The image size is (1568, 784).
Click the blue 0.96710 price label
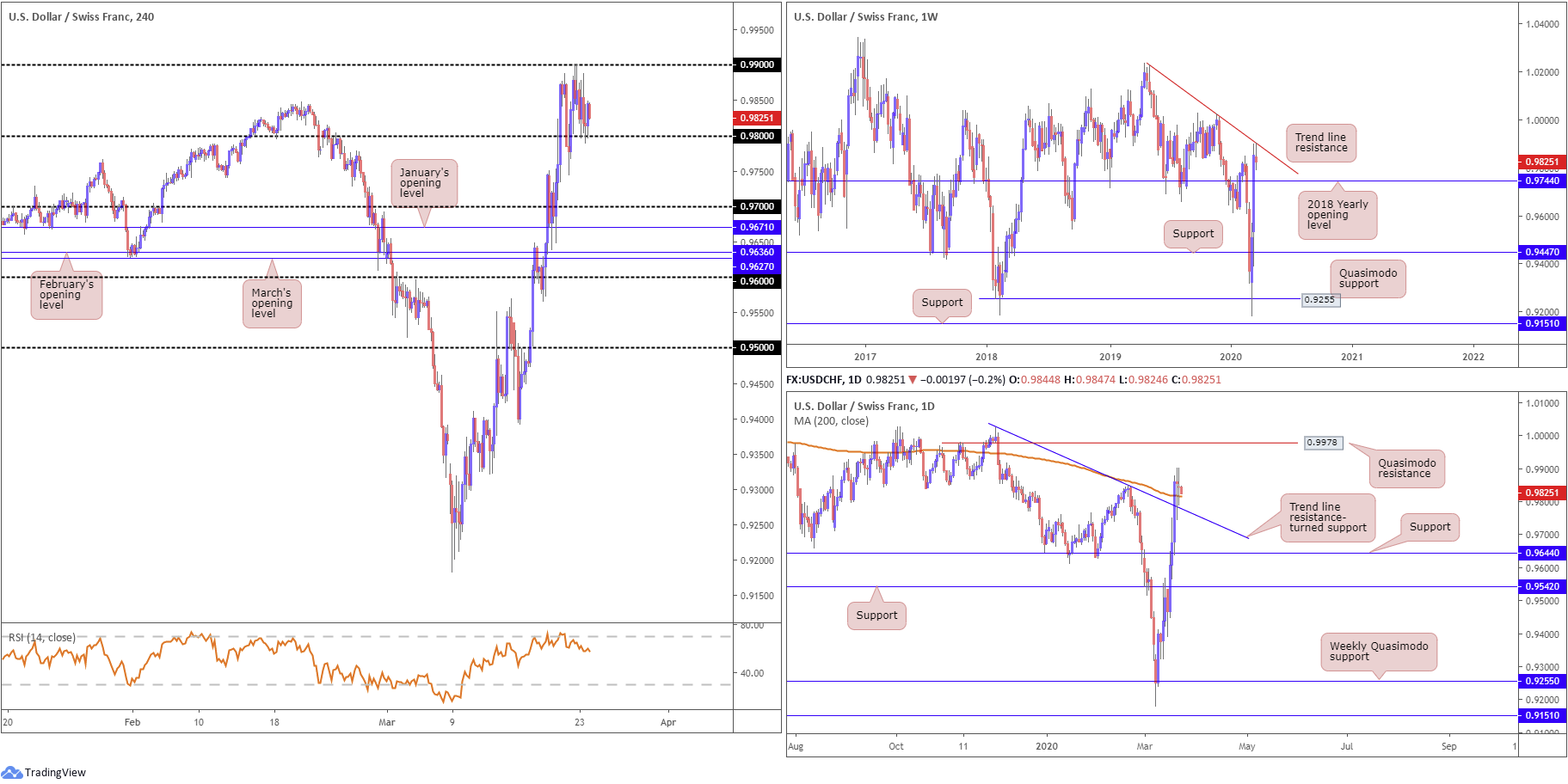pyautogui.click(x=757, y=227)
